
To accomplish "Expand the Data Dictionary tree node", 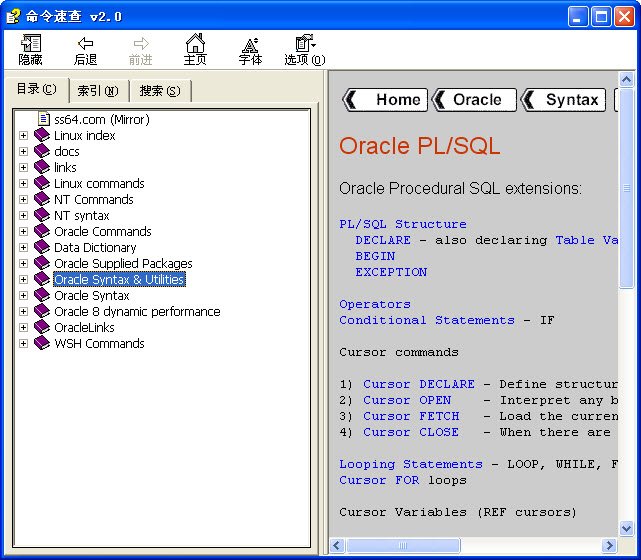I will click(x=24, y=248).
